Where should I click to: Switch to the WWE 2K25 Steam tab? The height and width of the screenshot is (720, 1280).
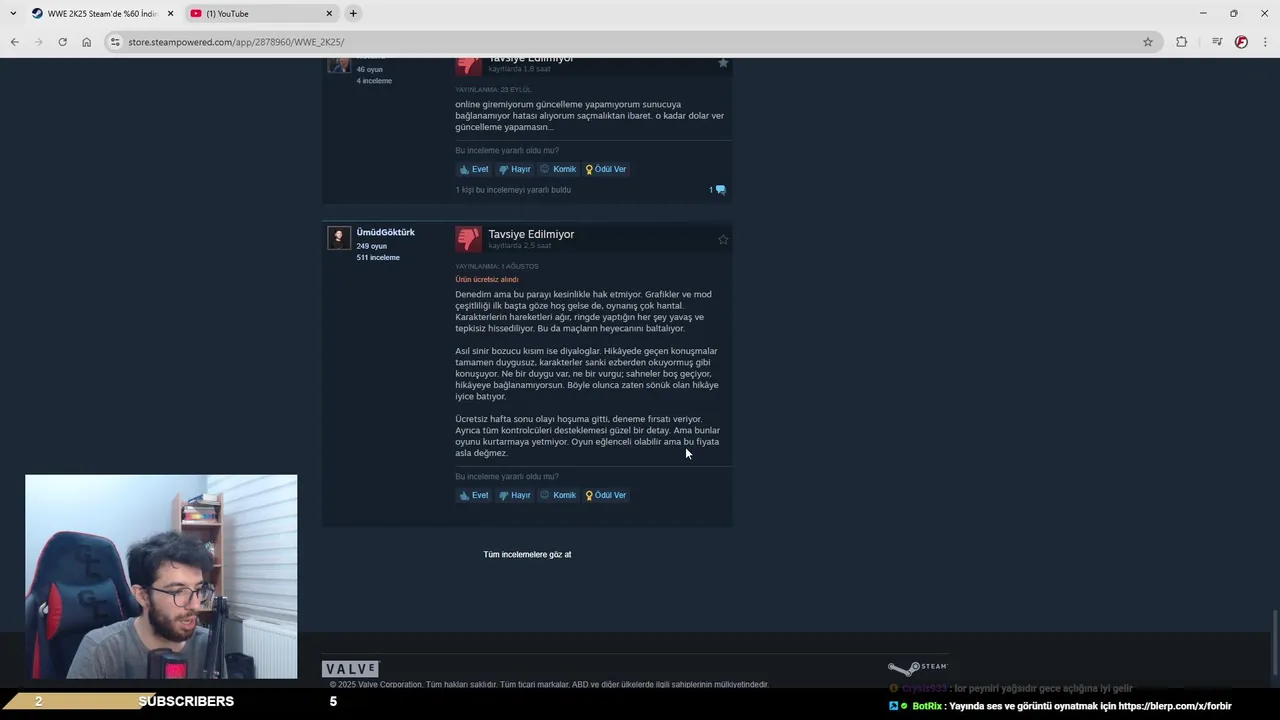coord(102,13)
